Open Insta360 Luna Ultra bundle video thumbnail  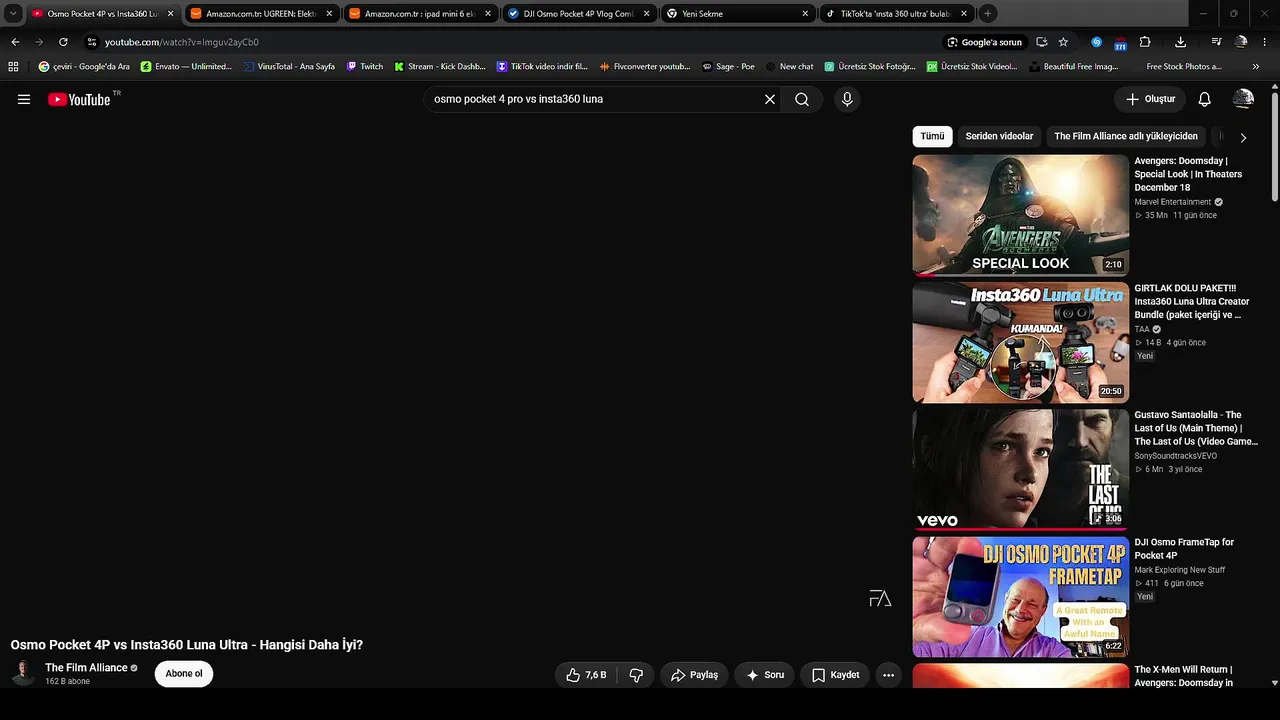click(1020, 342)
